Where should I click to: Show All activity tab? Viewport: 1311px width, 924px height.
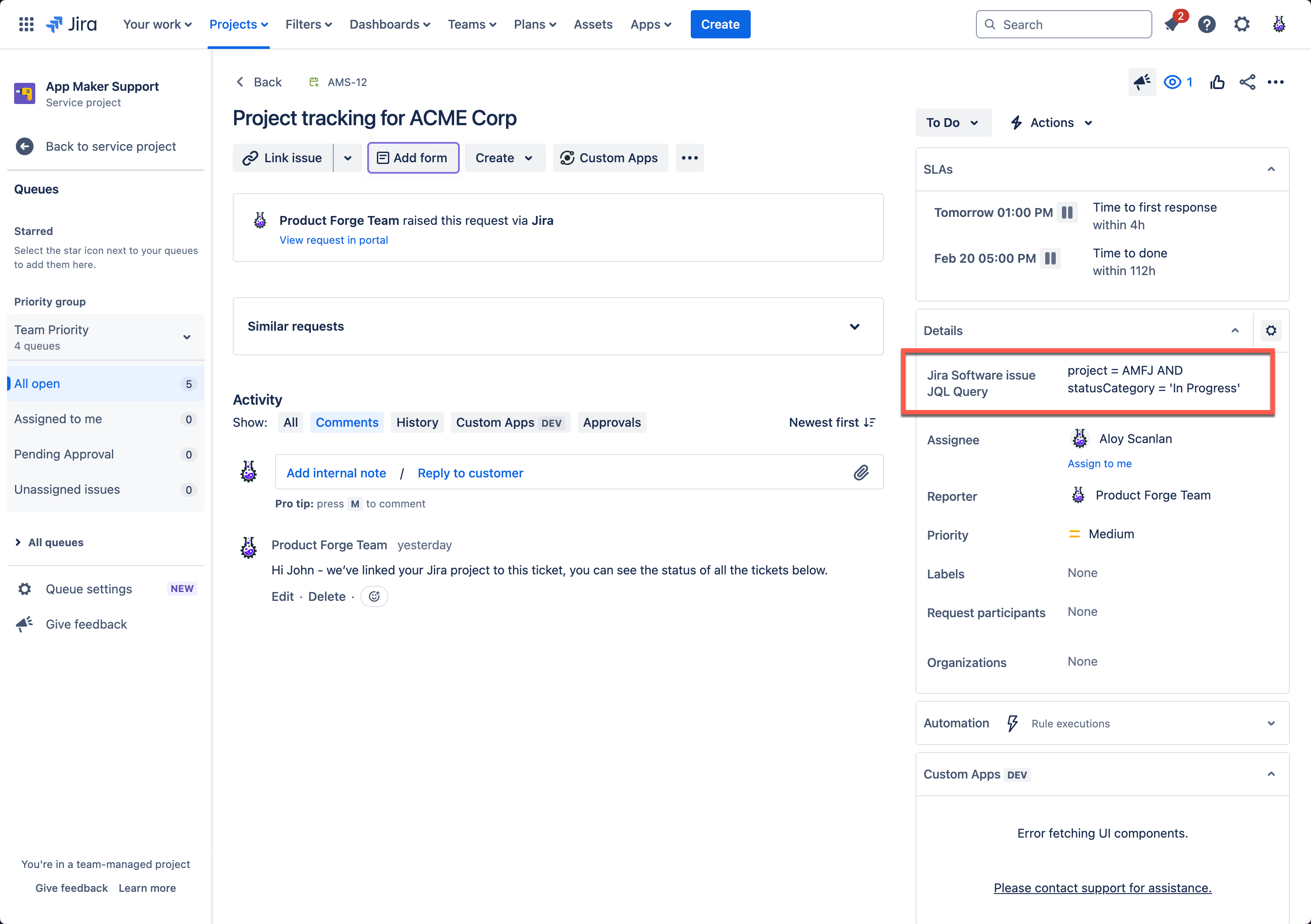click(291, 423)
